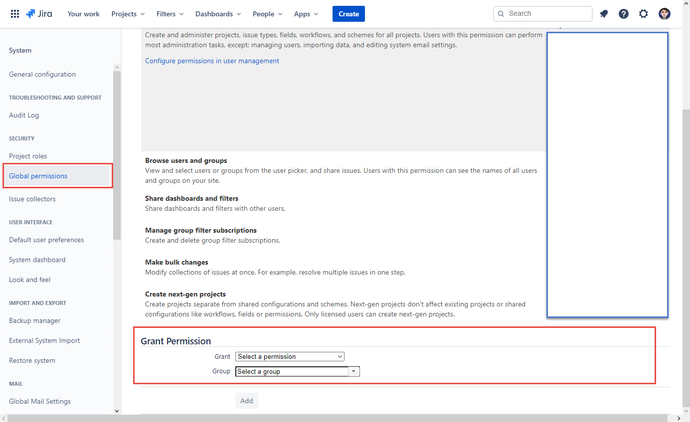Go to Your work
Viewport: 690px width, 422px height.
[x=83, y=14]
